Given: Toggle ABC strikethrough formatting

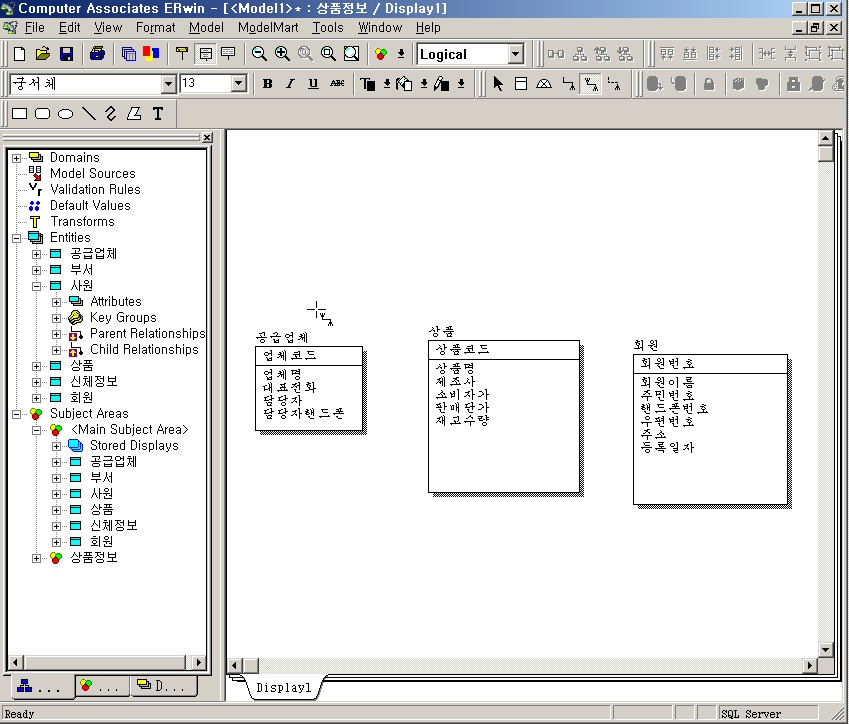Looking at the screenshot, I should 337,83.
